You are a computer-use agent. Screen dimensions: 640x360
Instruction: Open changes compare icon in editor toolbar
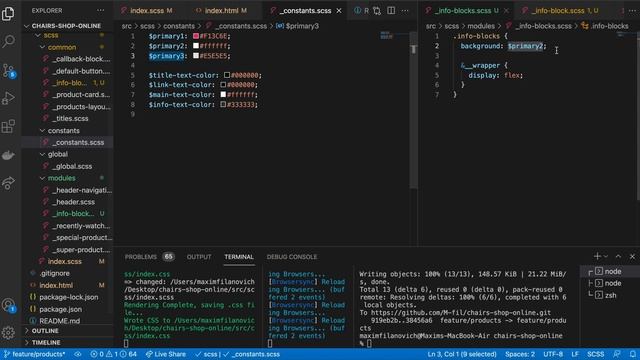click(x=377, y=11)
